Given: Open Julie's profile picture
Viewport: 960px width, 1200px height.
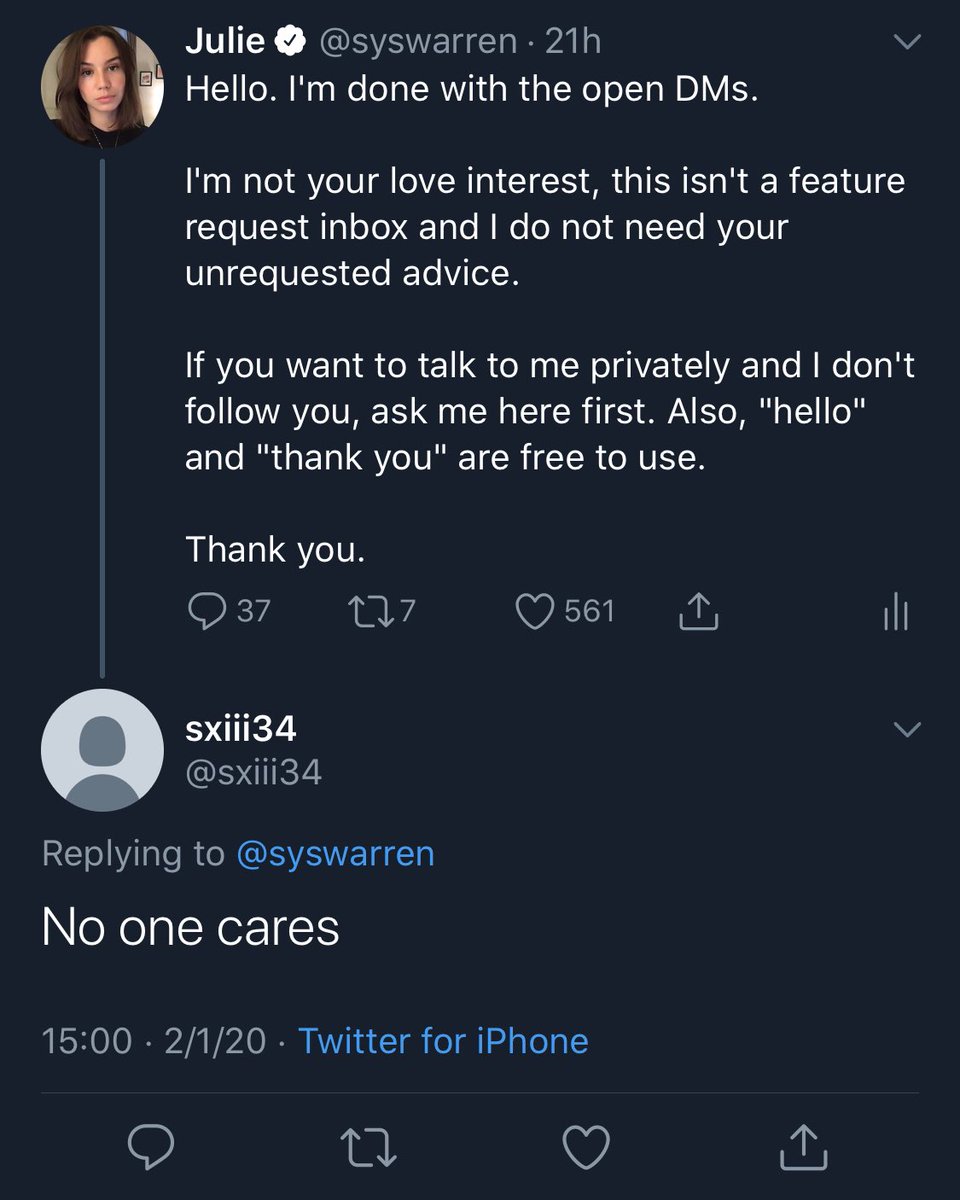Looking at the screenshot, I should coord(102,86).
